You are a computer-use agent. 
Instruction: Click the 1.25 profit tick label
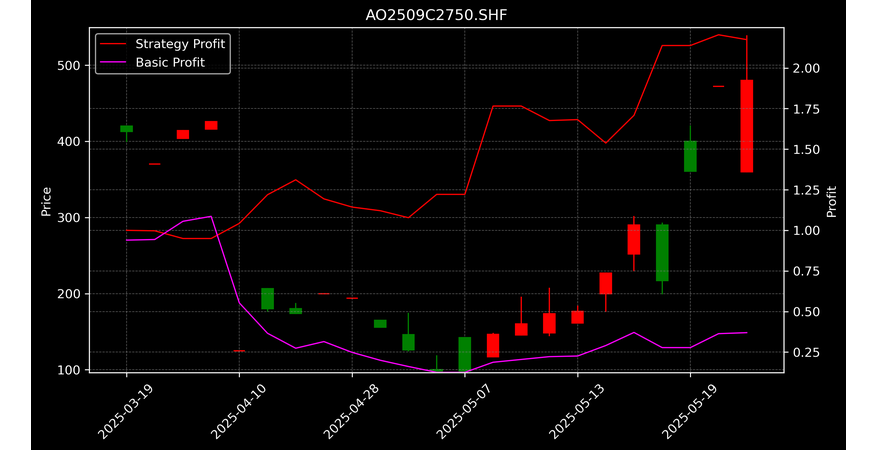(805, 190)
